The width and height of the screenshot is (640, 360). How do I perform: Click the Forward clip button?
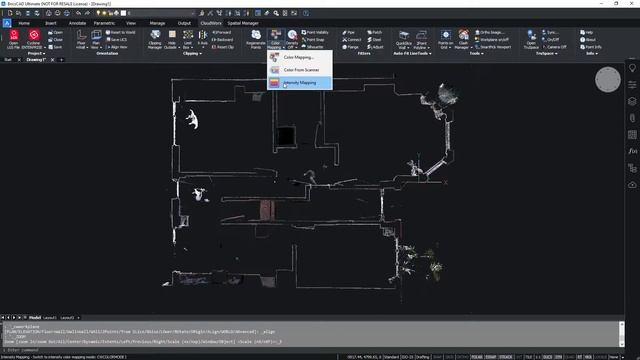pos(222,32)
